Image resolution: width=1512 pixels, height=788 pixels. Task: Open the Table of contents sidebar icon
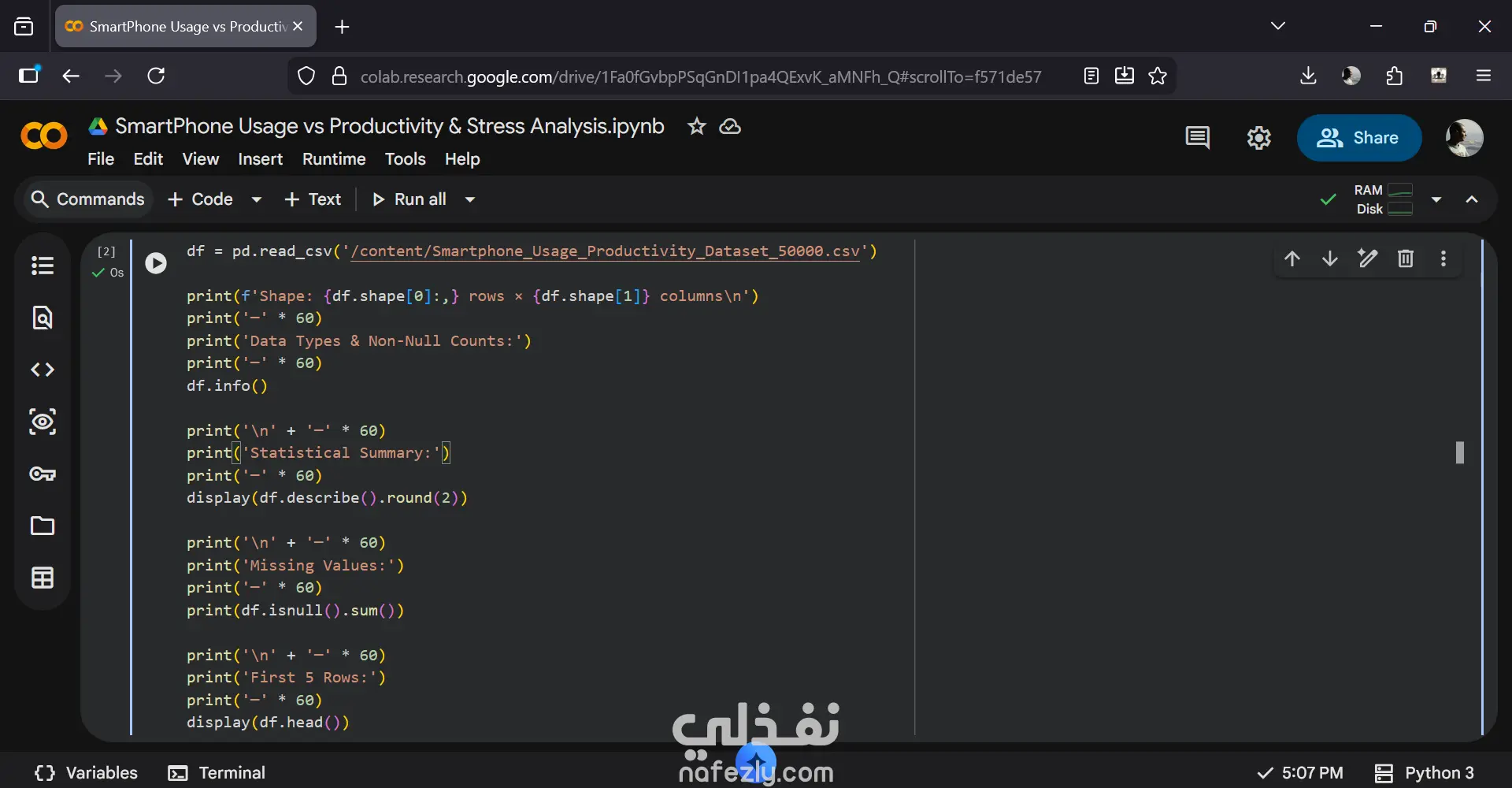pos(43,266)
